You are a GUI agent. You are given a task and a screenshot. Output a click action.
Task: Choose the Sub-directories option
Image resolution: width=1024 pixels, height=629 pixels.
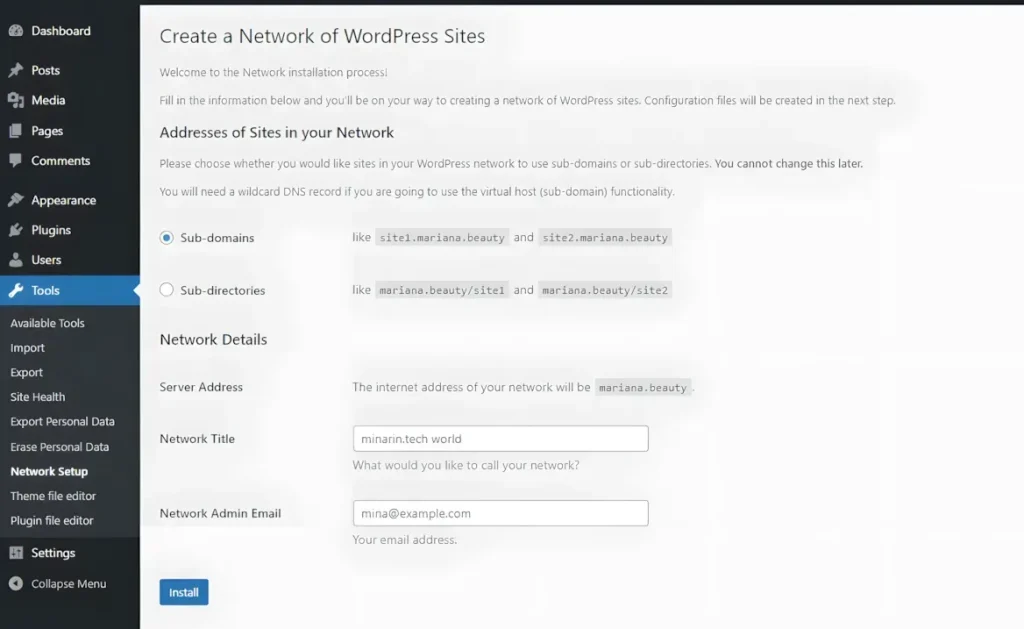click(166, 289)
